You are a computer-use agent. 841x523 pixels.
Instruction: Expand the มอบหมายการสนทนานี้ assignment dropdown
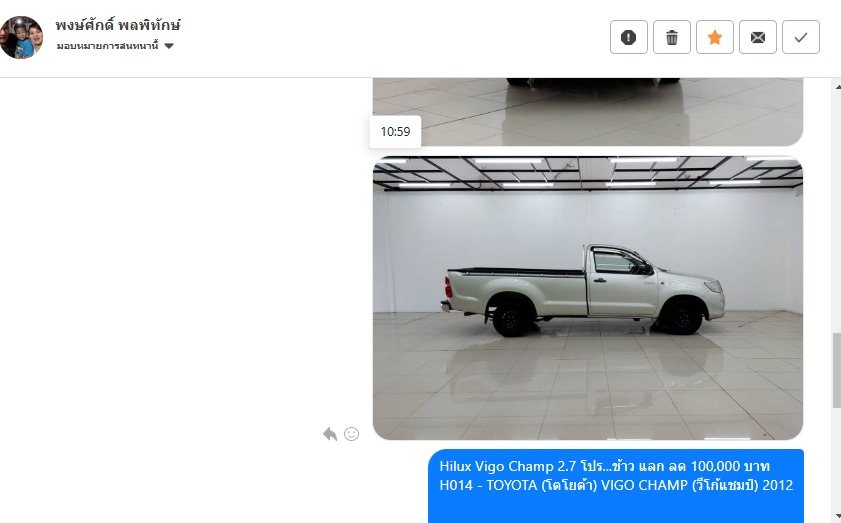pyautogui.click(x=115, y=46)
